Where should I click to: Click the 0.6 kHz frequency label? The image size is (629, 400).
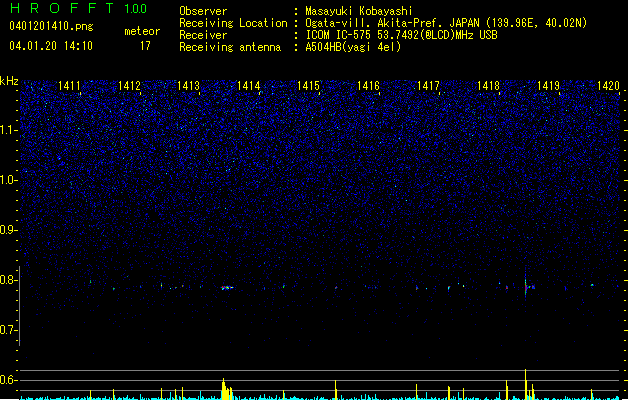coord(8,380)
